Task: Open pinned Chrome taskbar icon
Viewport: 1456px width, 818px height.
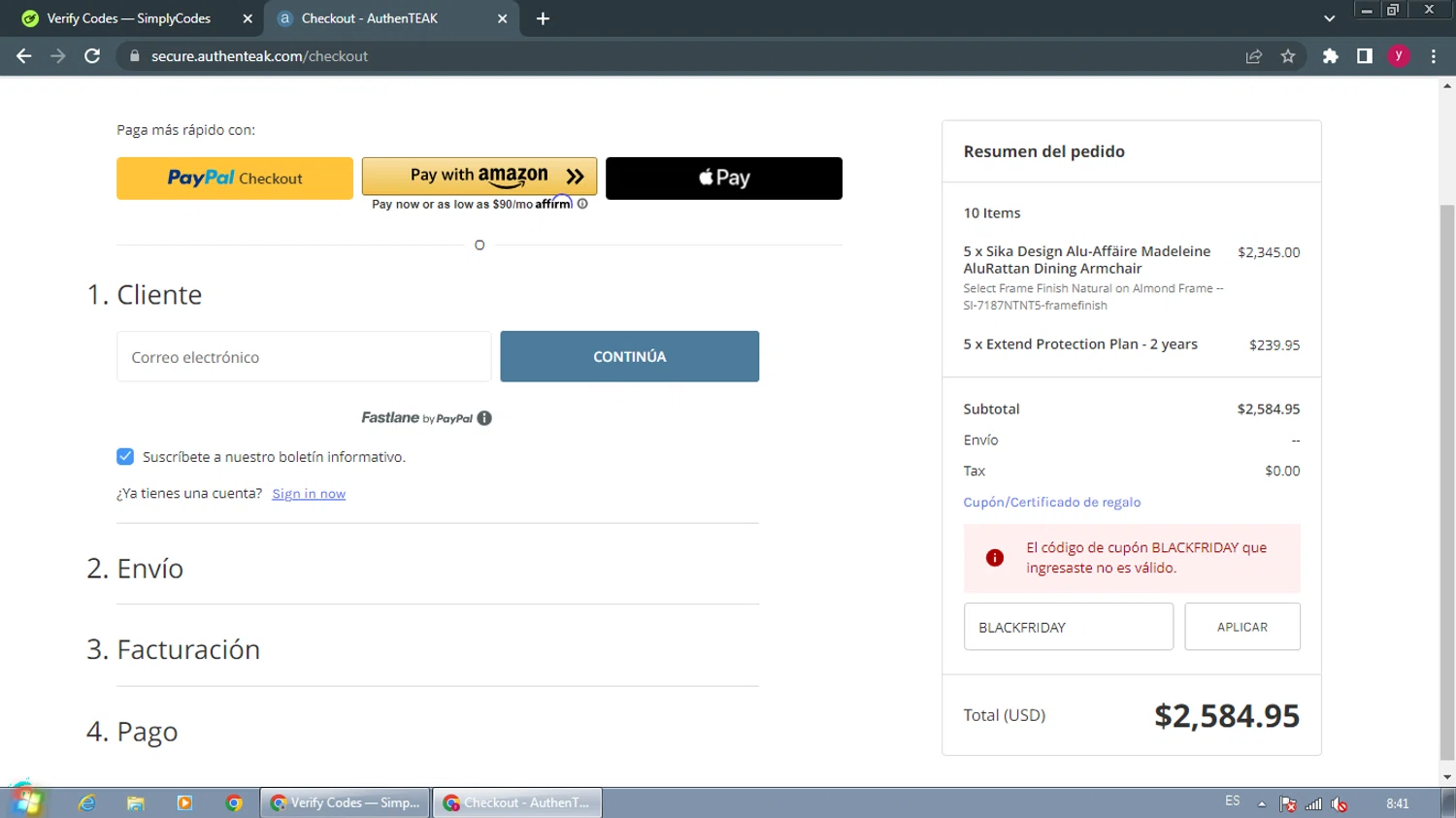Action: coord(234,803)
